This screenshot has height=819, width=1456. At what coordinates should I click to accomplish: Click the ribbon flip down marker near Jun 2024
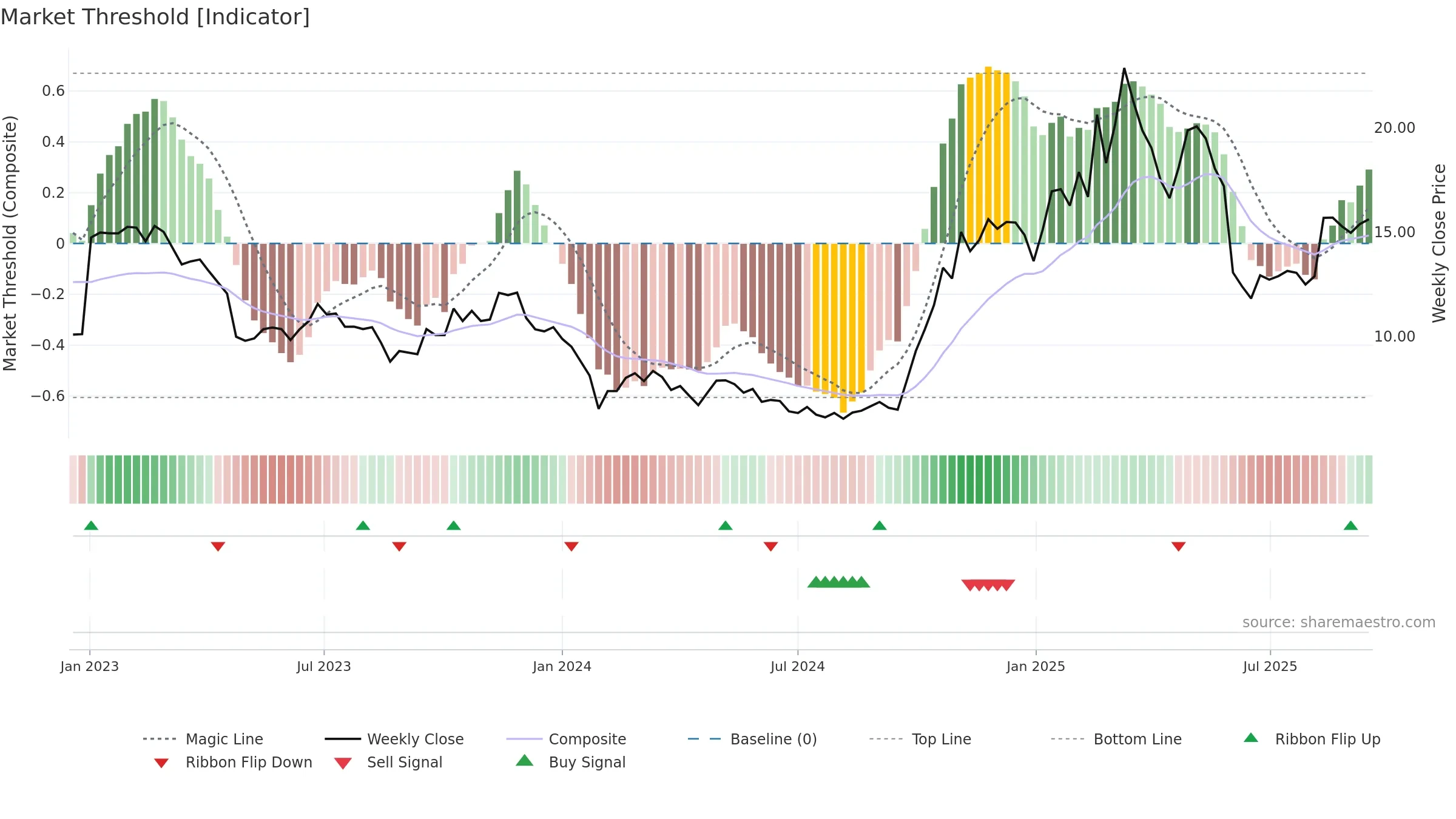(x=771, y=547)
